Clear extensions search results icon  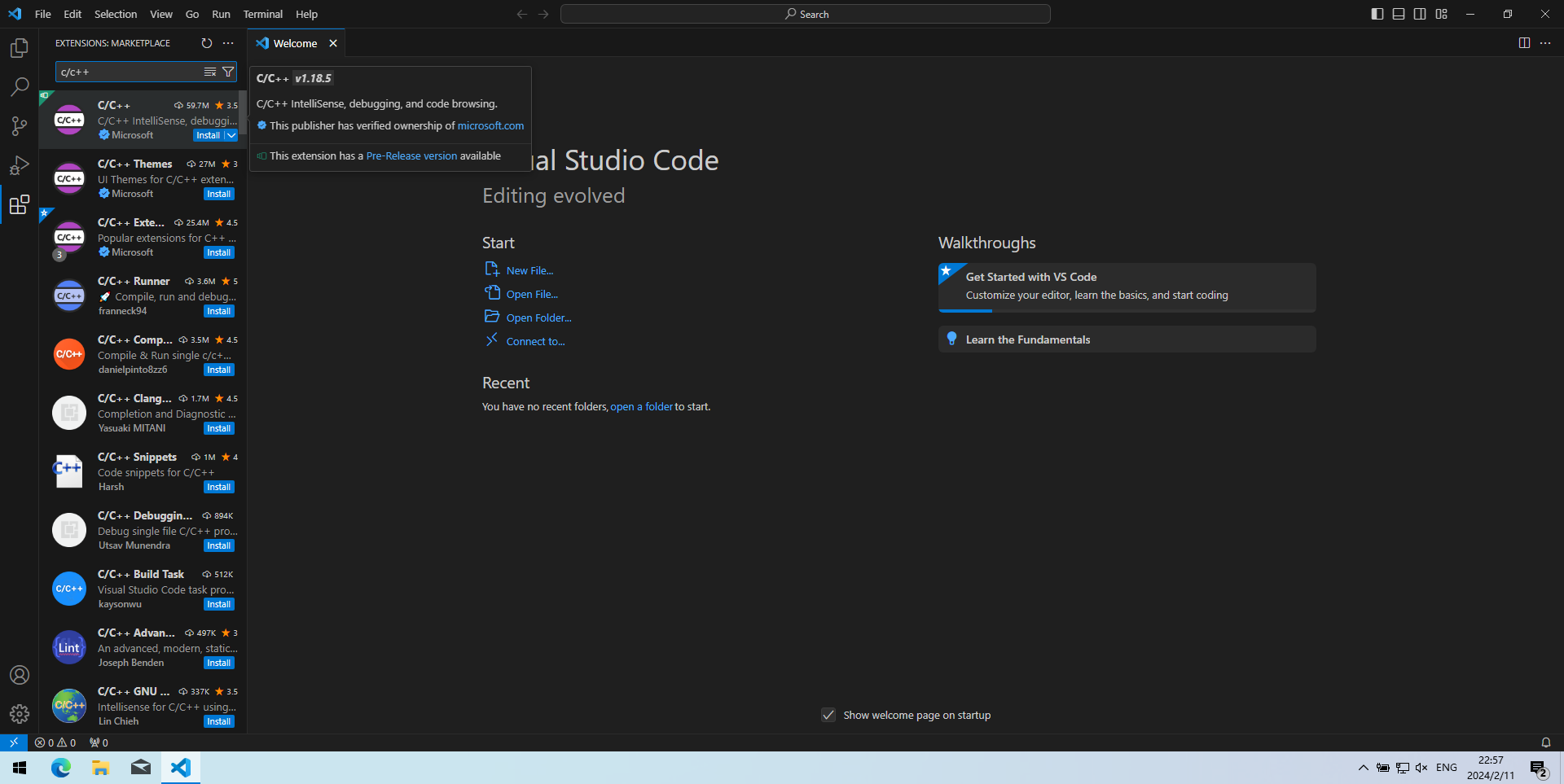(x=210, y=72)
